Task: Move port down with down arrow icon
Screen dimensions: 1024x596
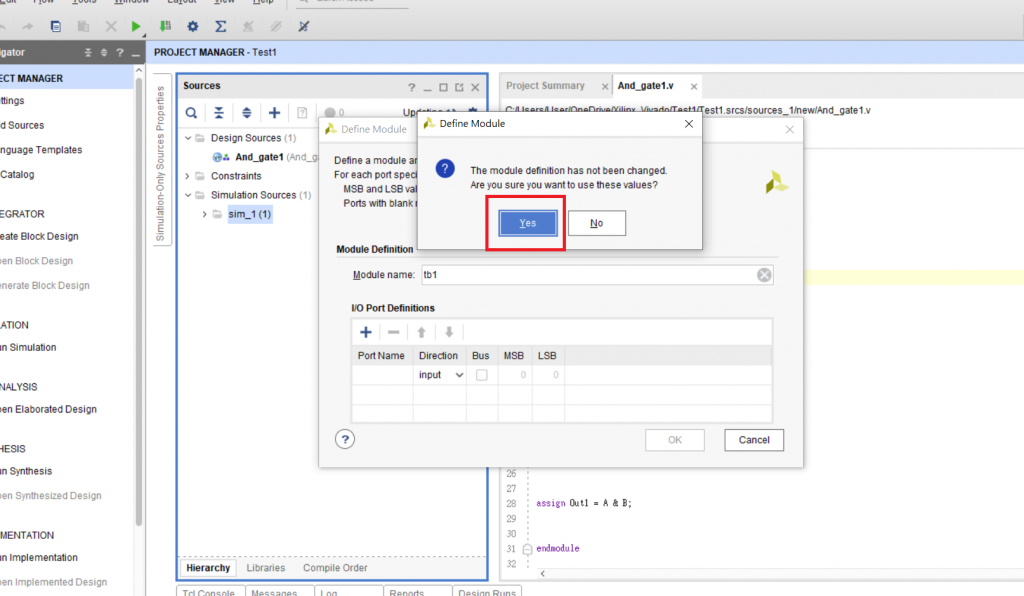Action: [x=449, y=332]
